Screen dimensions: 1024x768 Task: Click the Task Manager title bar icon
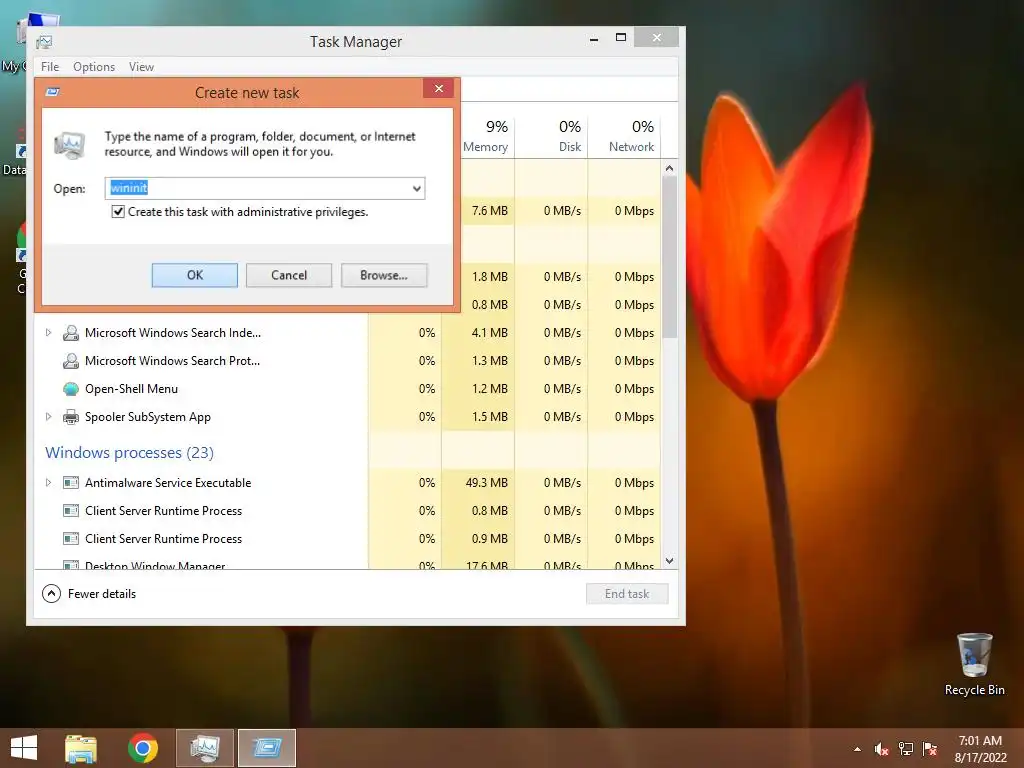(44, 42)
